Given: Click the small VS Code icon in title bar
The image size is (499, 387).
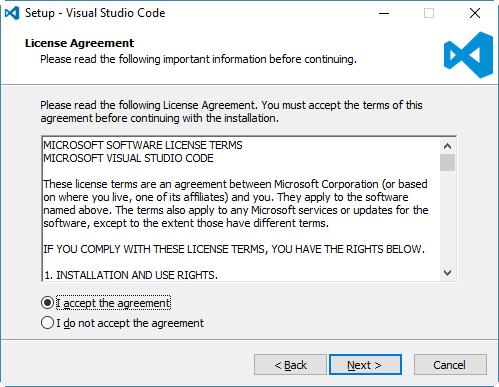Looking at the screenshot, I should (x=12, y=13).
